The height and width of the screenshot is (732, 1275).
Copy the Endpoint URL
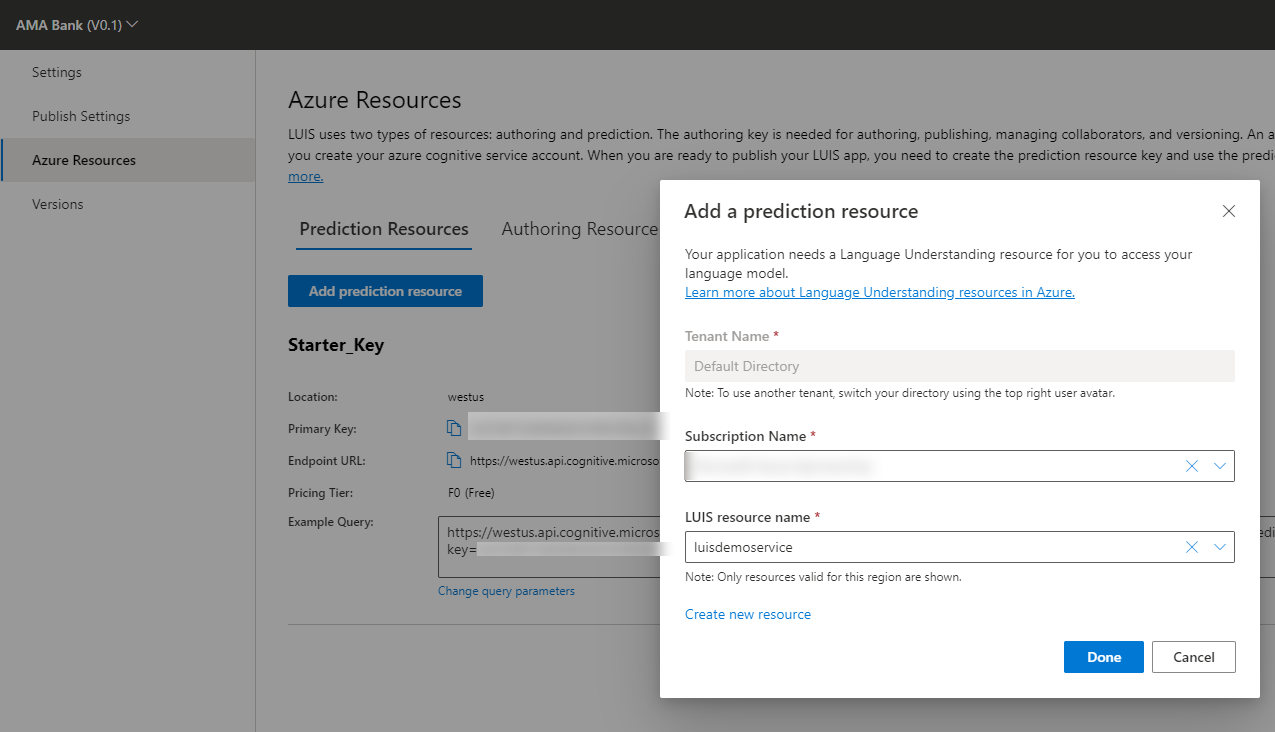[453, 459]
